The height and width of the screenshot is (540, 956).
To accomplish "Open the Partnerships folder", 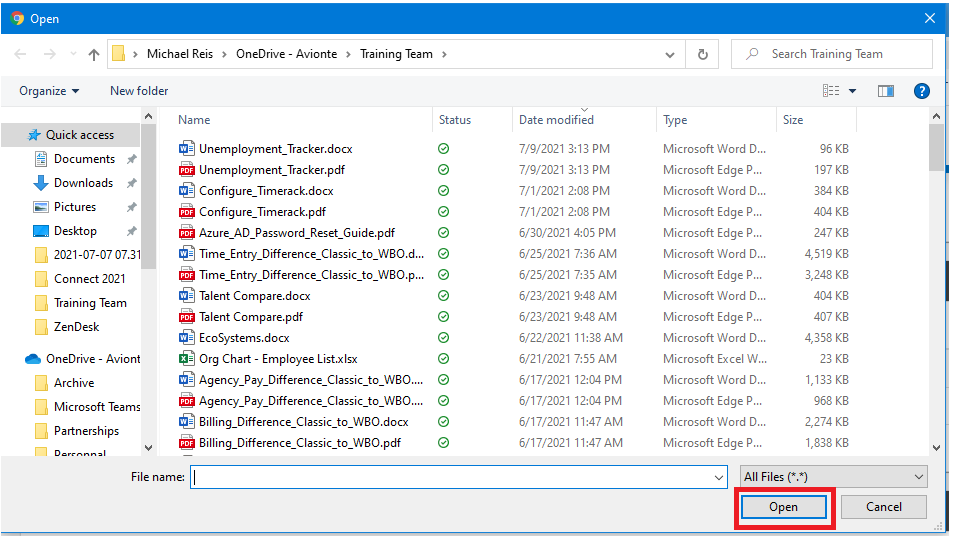I will [x=86, y=431].
